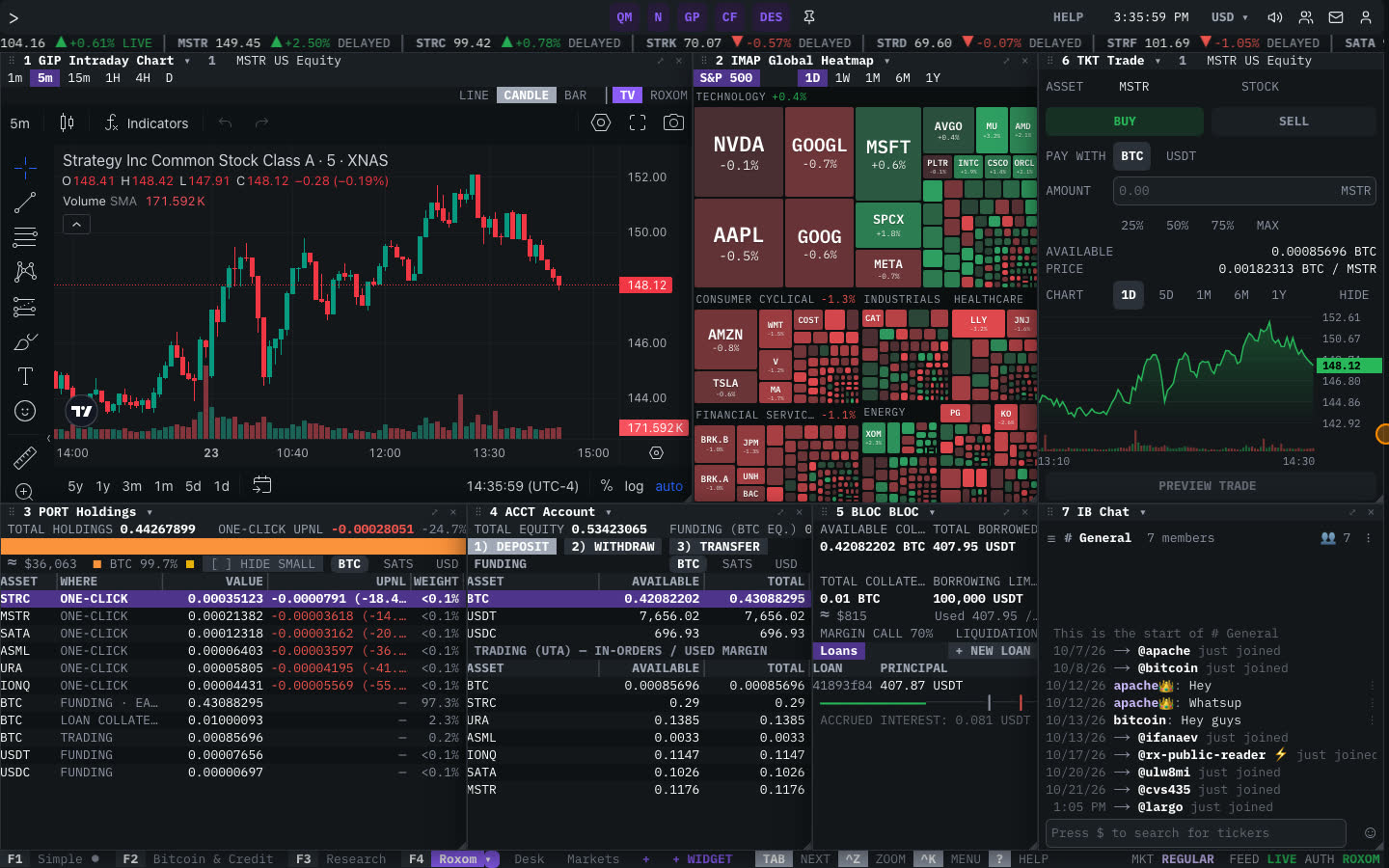Mute sound with the speaker icon

[x=1275, y=17]
